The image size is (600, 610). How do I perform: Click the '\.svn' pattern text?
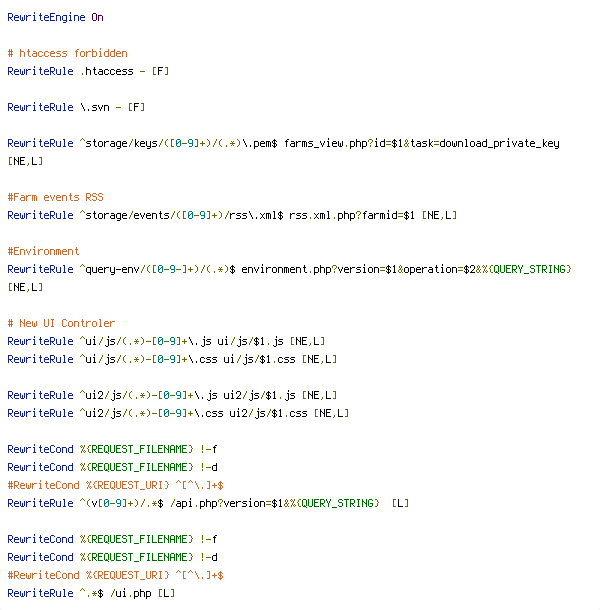[95, 107]
